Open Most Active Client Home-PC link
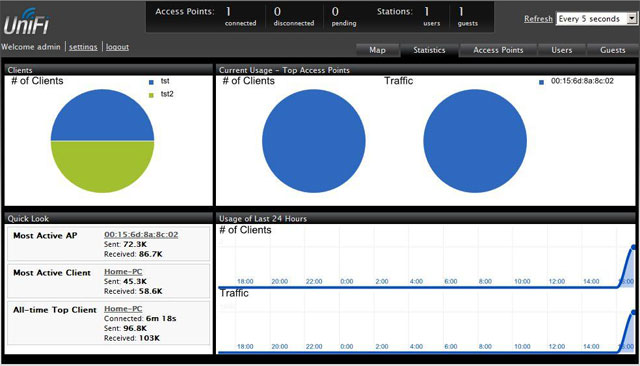 click(123, 271)
